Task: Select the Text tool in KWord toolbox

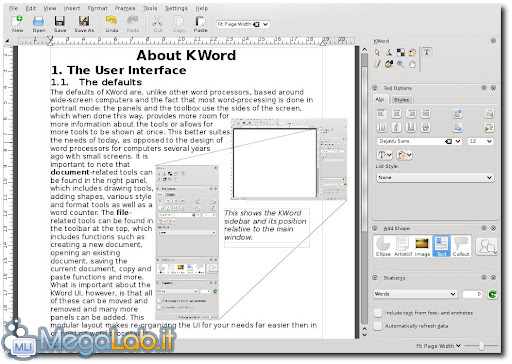Action: [x=427, y=52]
